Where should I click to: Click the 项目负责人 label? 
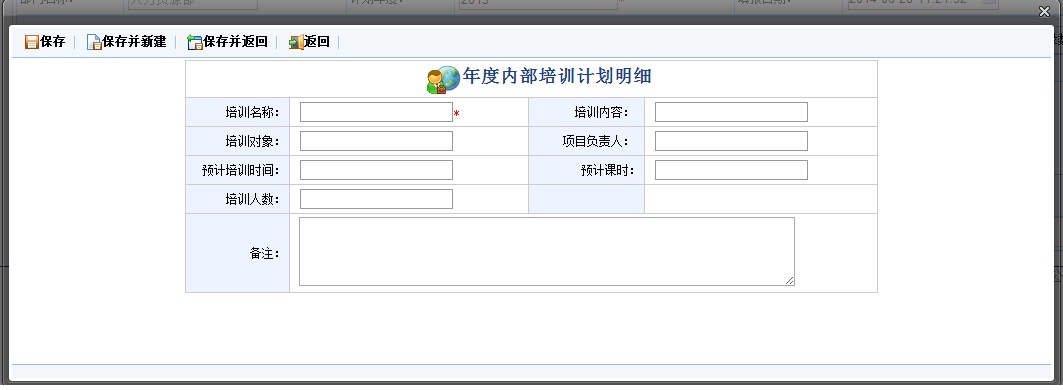click(595, 142)
